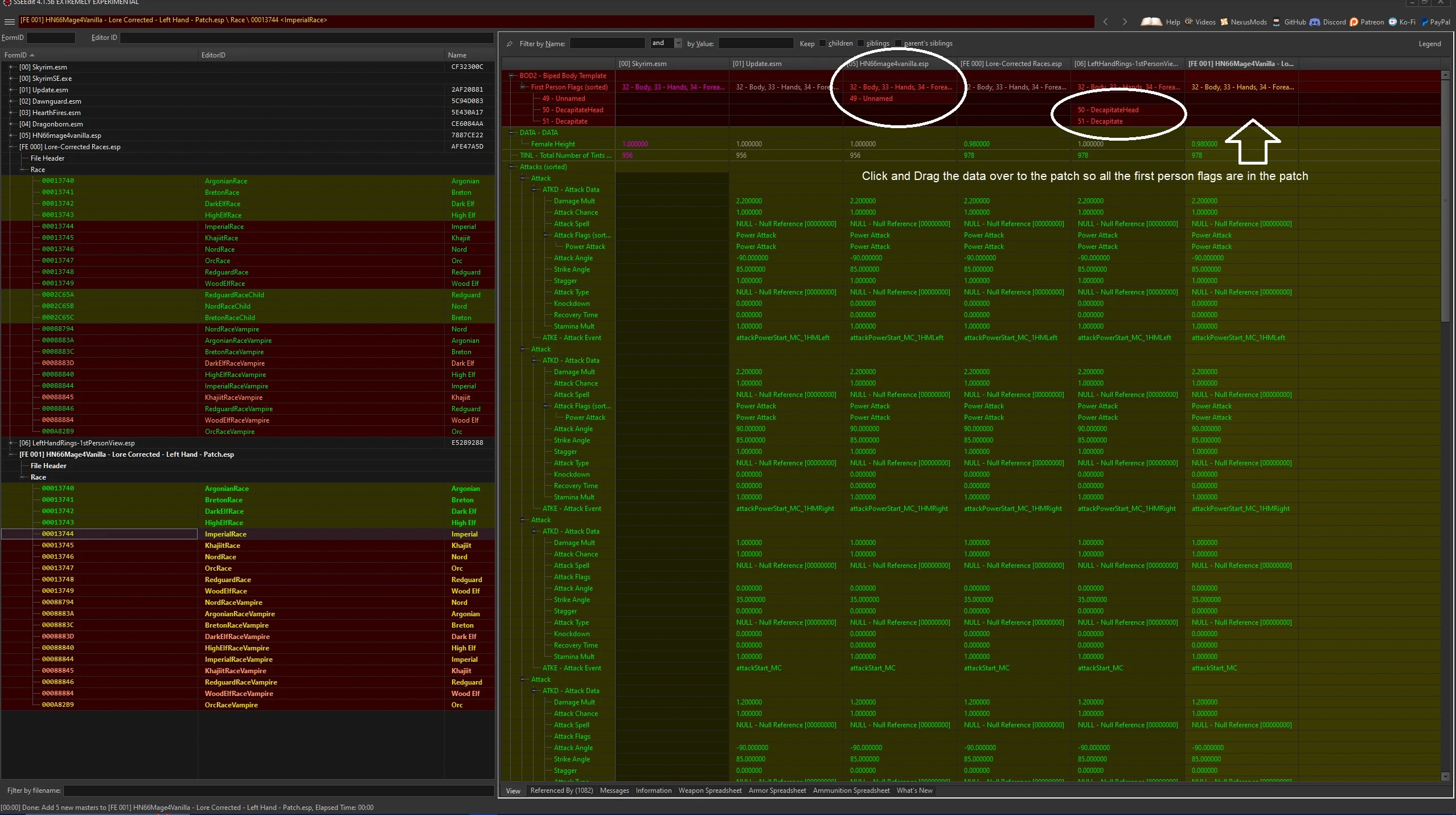The image size is (1456, 815).
Task: Open the hamburger main menu icon
Action: (9, 22)
